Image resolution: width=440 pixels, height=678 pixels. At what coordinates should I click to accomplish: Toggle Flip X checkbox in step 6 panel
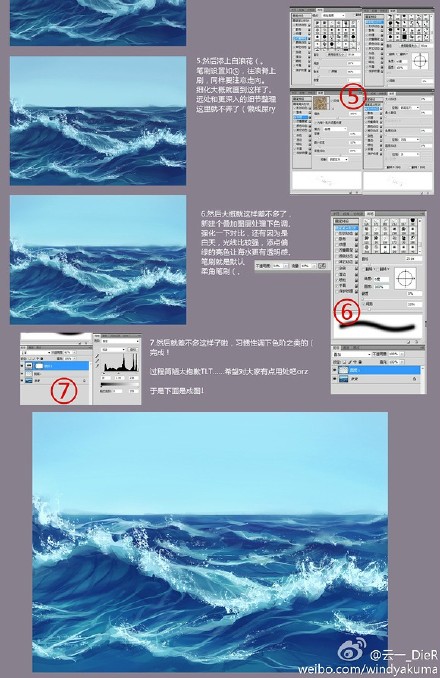(363, 269)
